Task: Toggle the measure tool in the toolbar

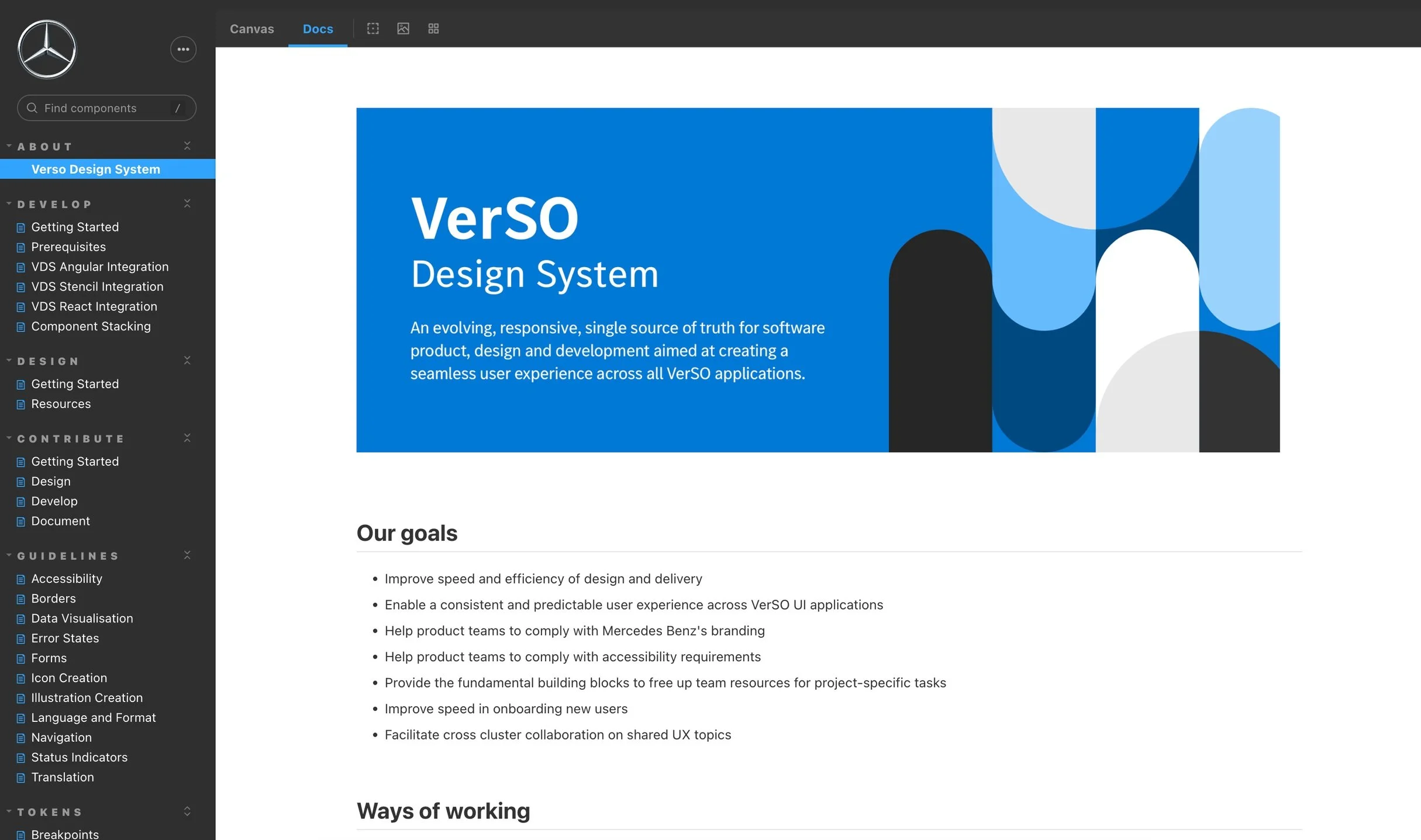Action: coord(373,29)
